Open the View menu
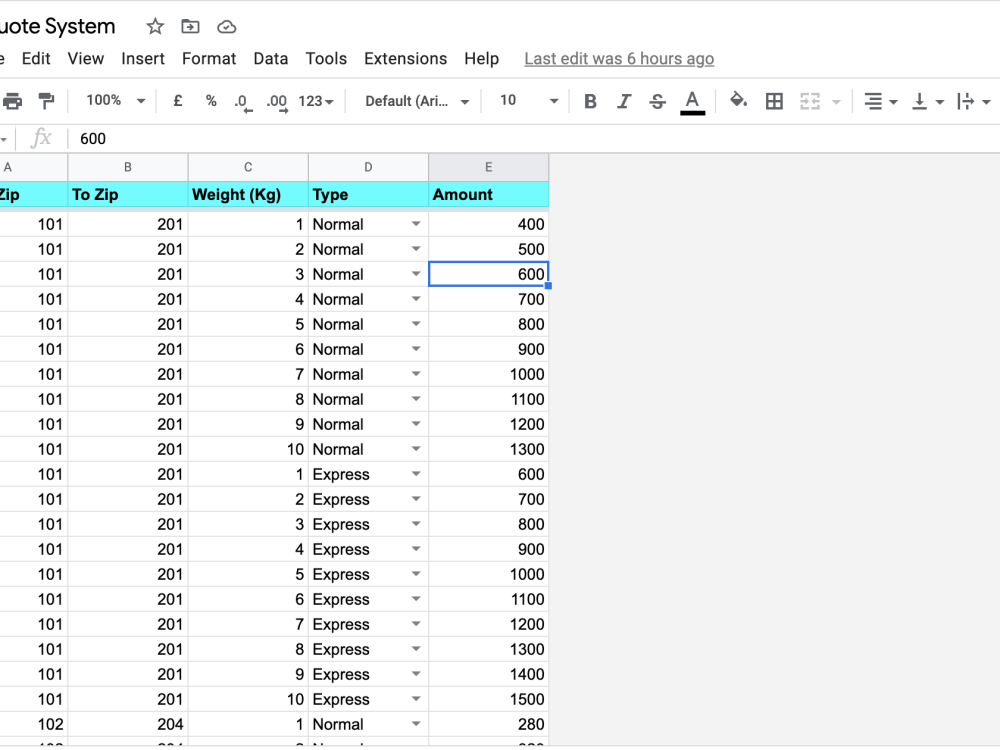This screenshot has height=750, width=1000. click(85, 59)
